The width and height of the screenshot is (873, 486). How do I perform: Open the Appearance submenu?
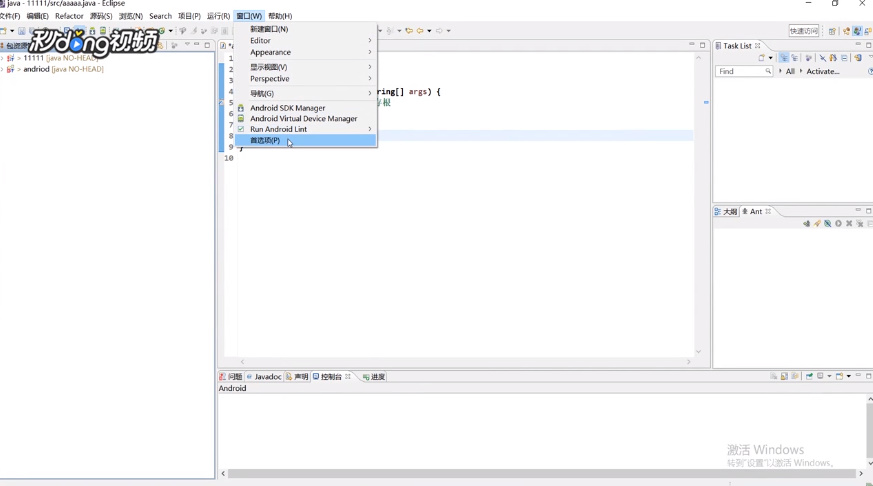pyautogui.click(x=305, y=52)
